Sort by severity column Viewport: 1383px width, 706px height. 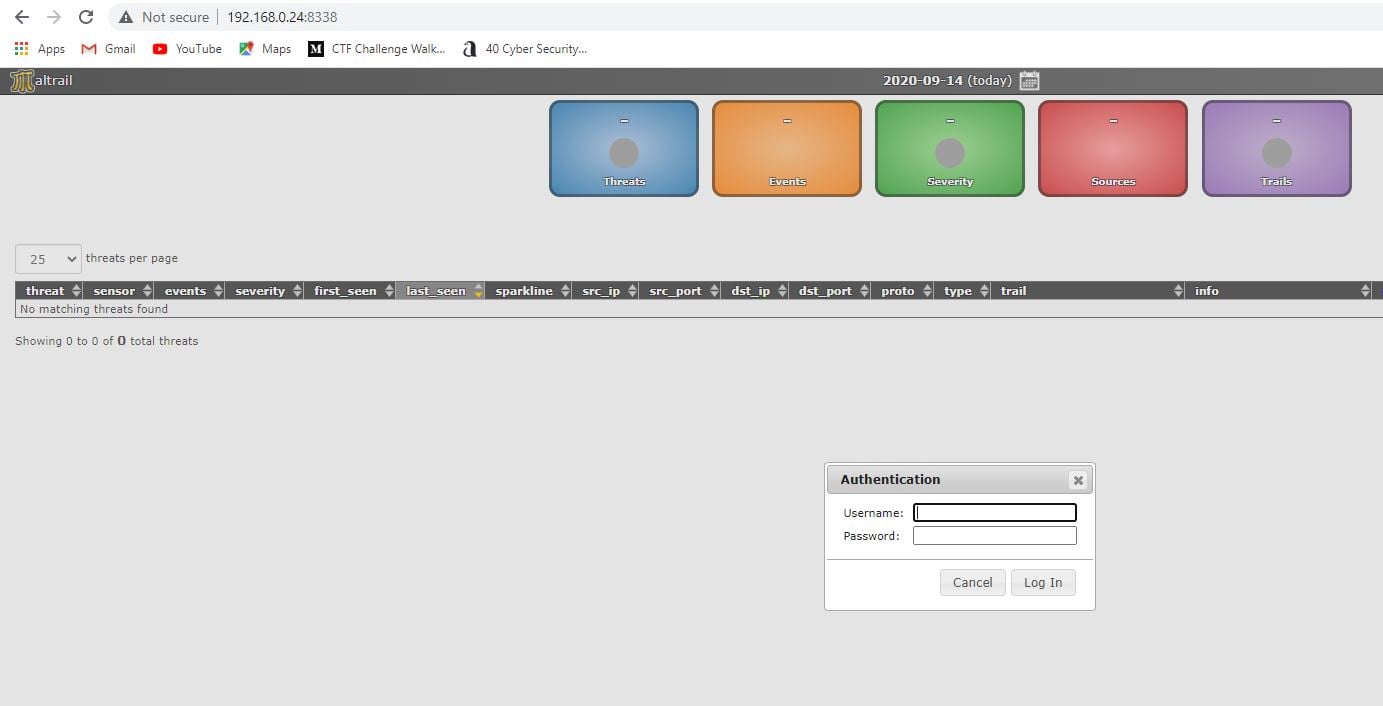coord(264,291)
